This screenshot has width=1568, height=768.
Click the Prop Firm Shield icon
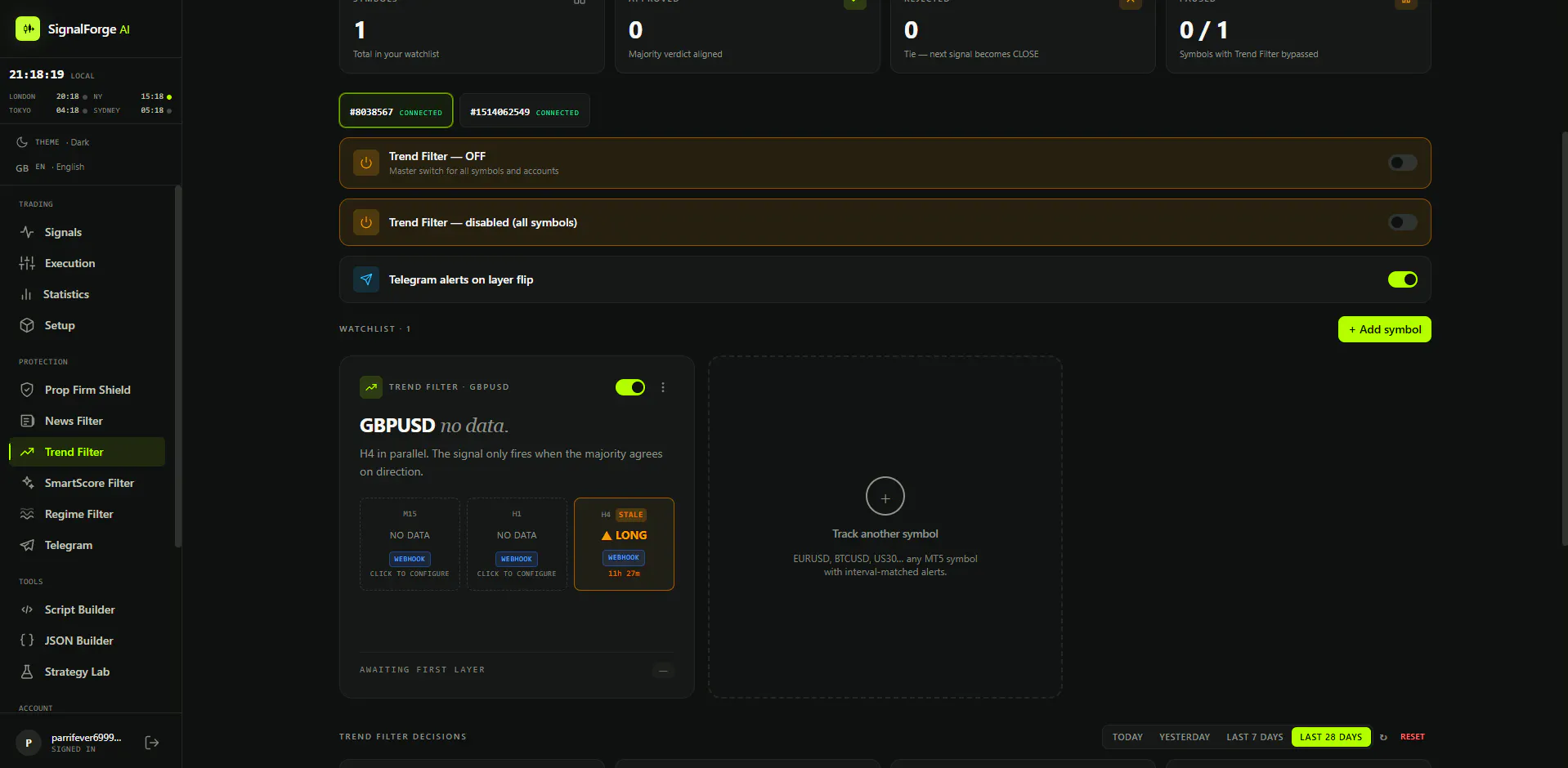pyautogui.click(x=27, y=390)
